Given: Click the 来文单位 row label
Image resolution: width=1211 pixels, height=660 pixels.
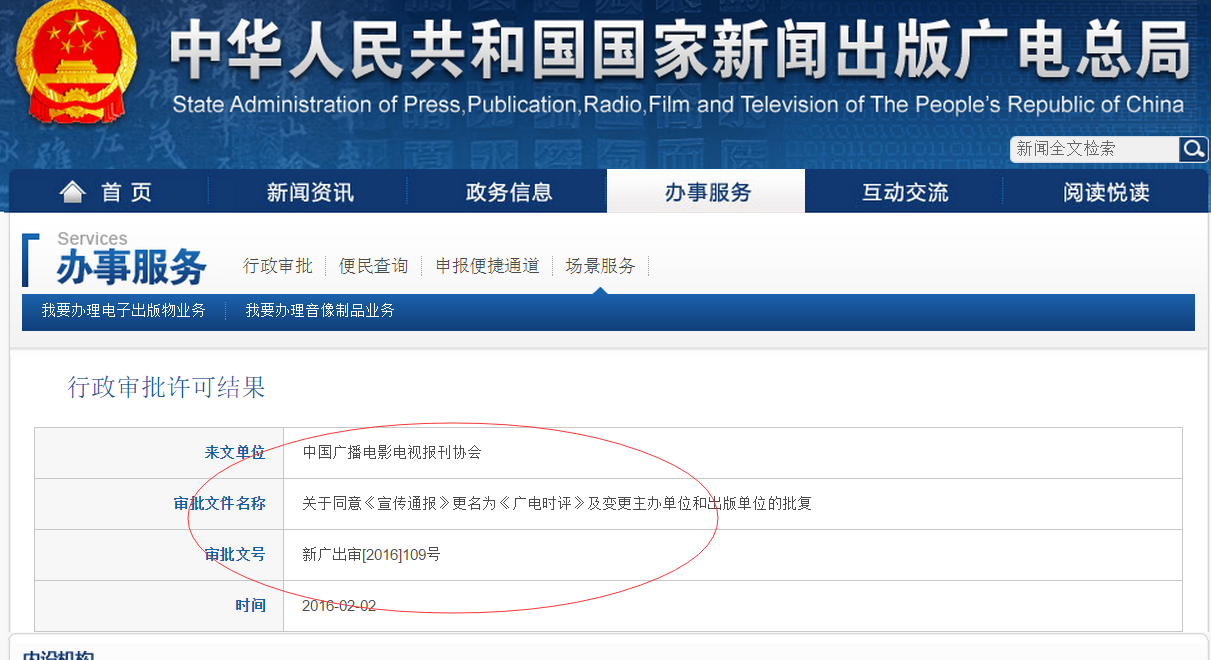Looking at the screenshot, I should click(235, 453).
